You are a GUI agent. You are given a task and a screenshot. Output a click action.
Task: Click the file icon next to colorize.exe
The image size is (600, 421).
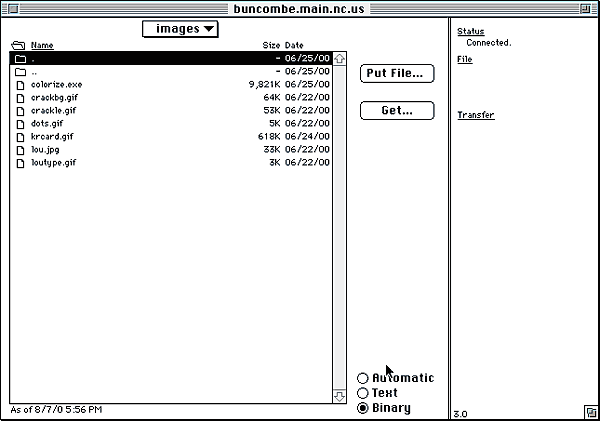[20, 85]
